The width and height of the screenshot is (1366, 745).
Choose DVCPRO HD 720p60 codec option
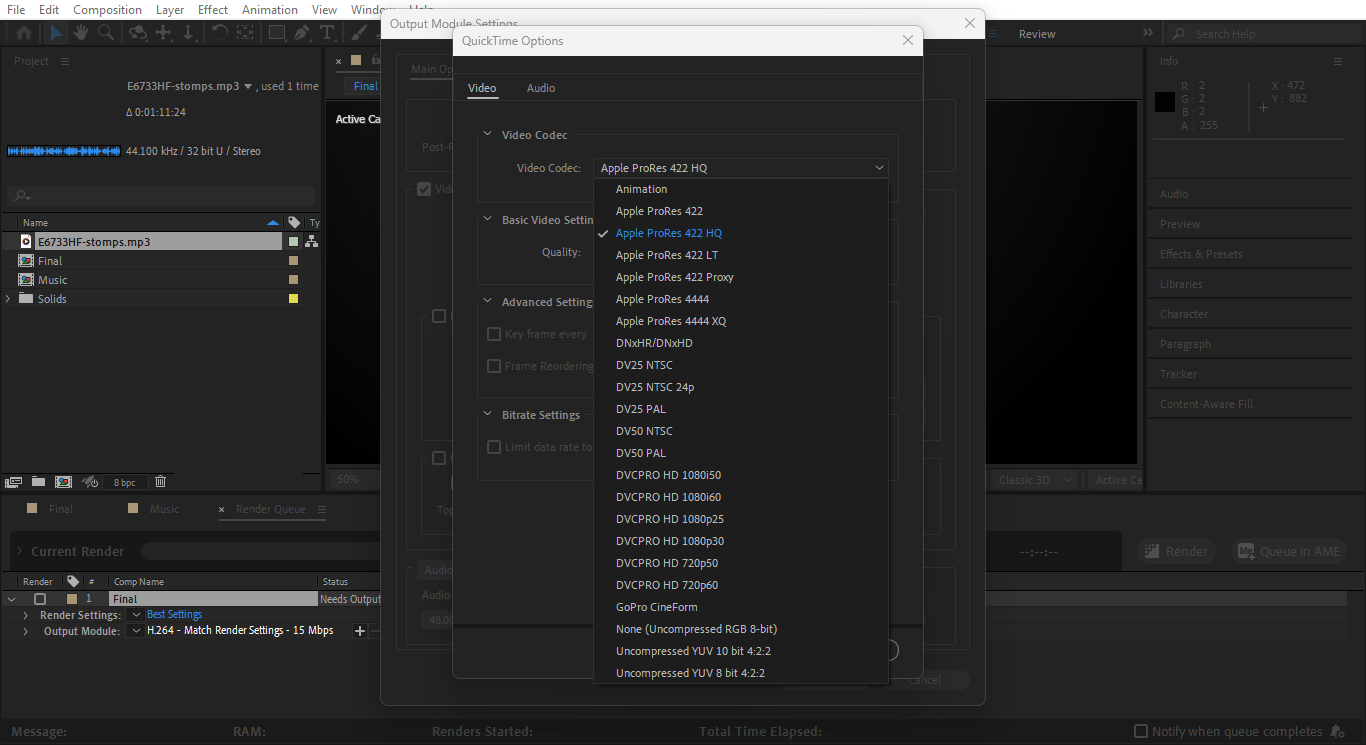coord(741,585)
